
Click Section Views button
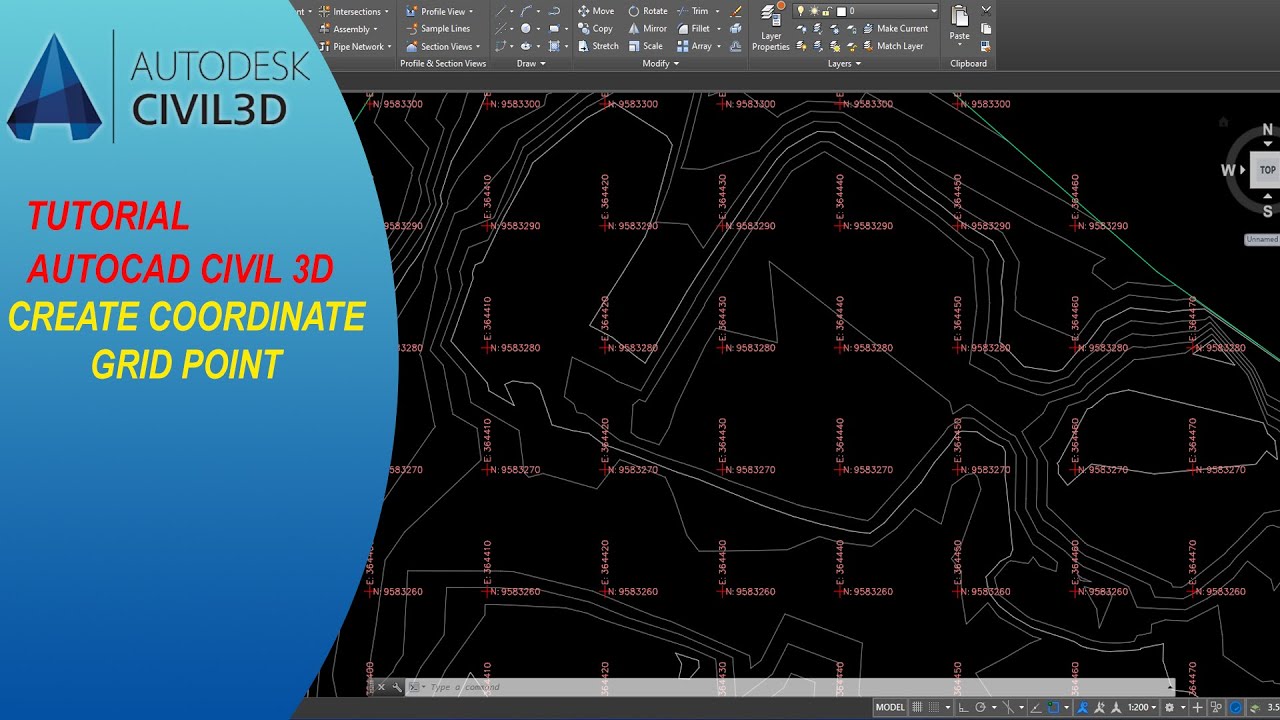pos(443,46)
